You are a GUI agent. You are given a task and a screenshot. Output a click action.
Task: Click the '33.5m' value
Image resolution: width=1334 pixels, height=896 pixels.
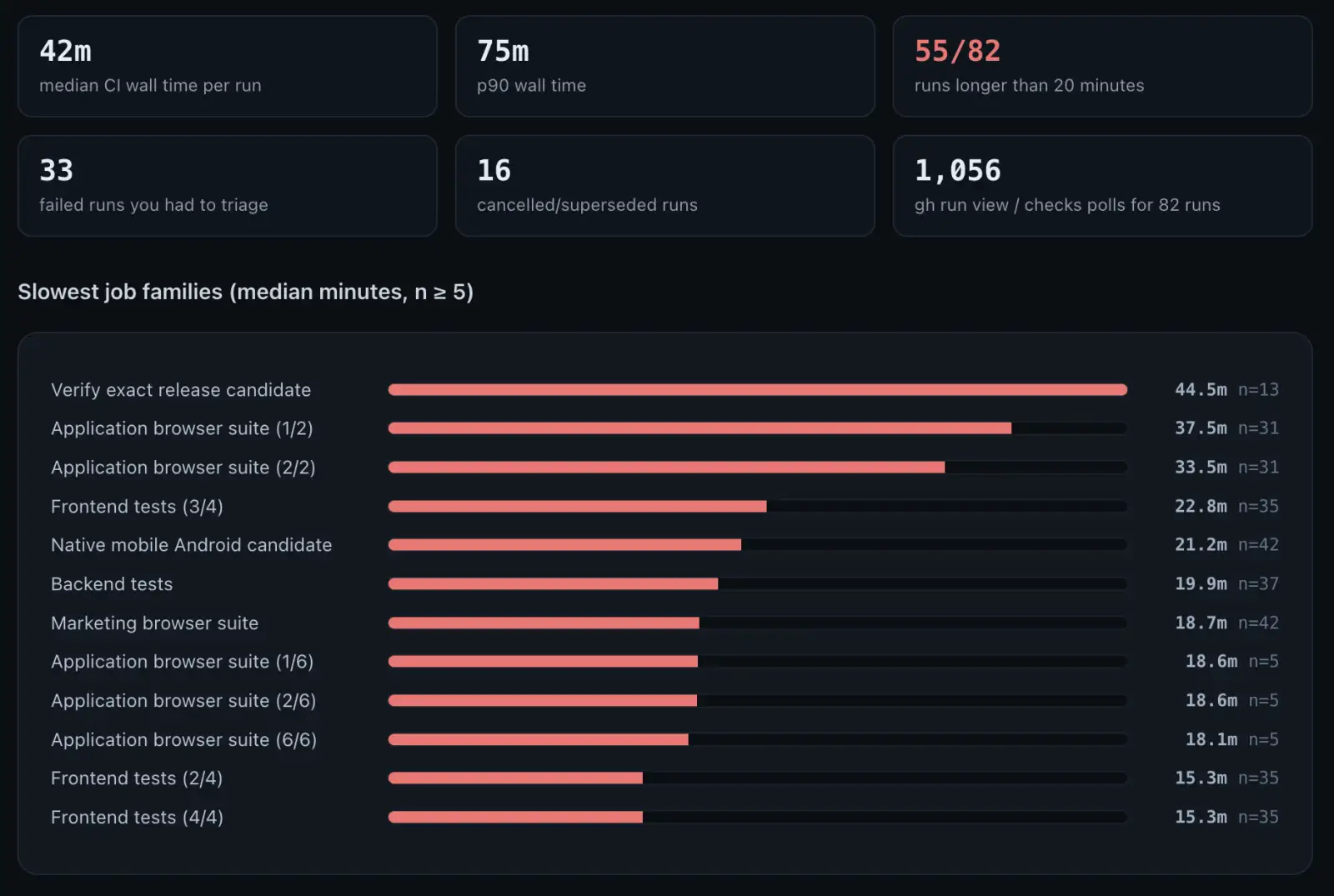[1201, 467]
